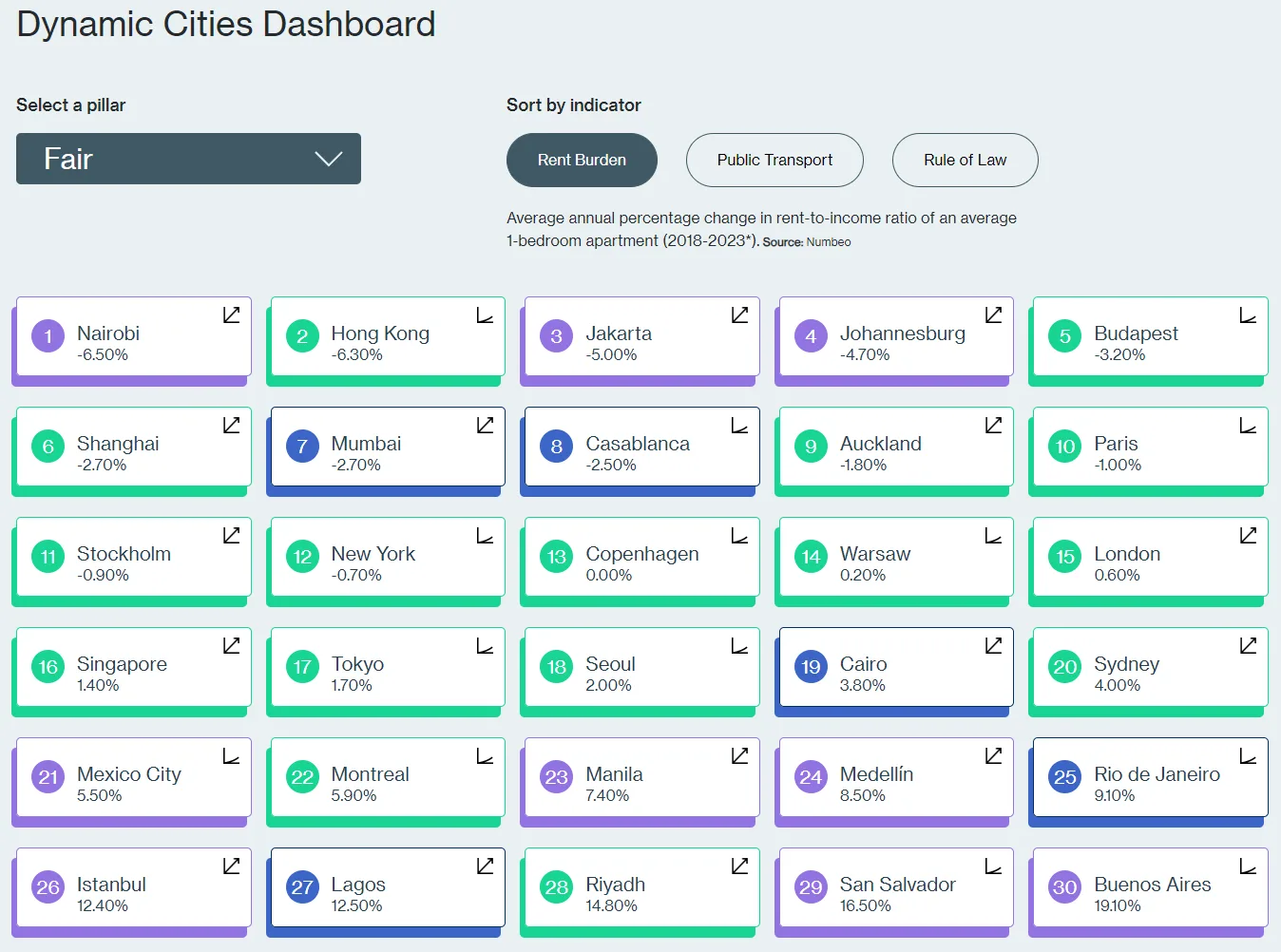Image resolution: width=1281 pixels, height=952 pixels.
Task: Show the trend chart for Jakarta
Action: point(739,314)
